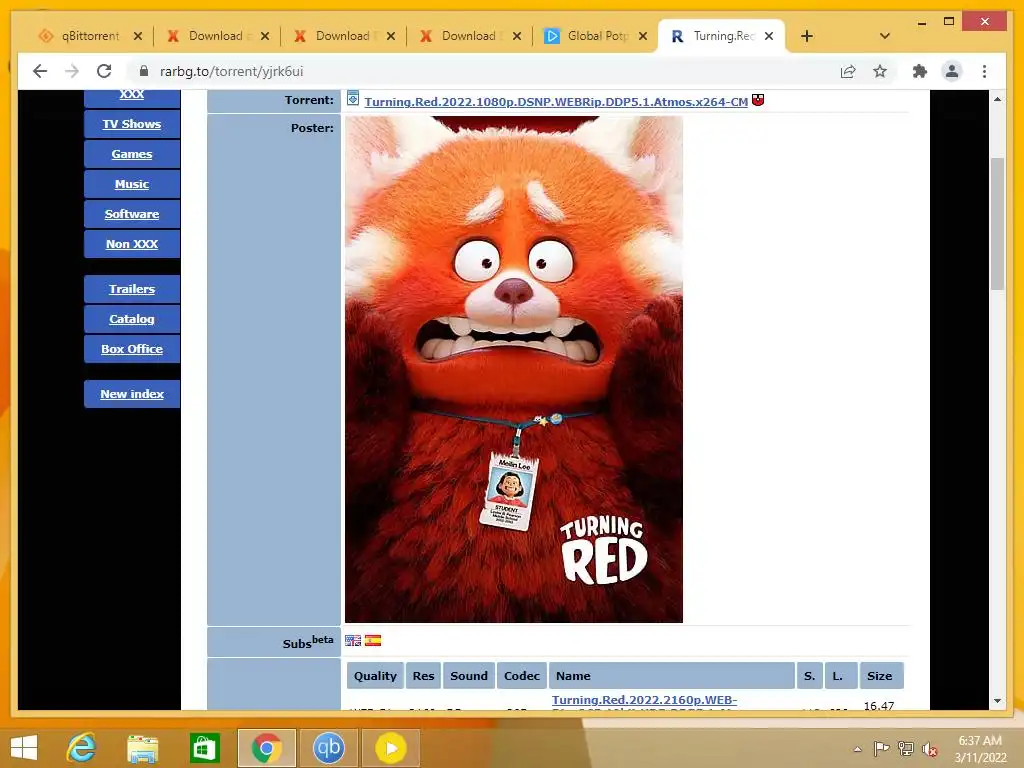Open the Extensions puzzle icon
The width and height of the screenshot is (1024, 768).
(920, 71)
